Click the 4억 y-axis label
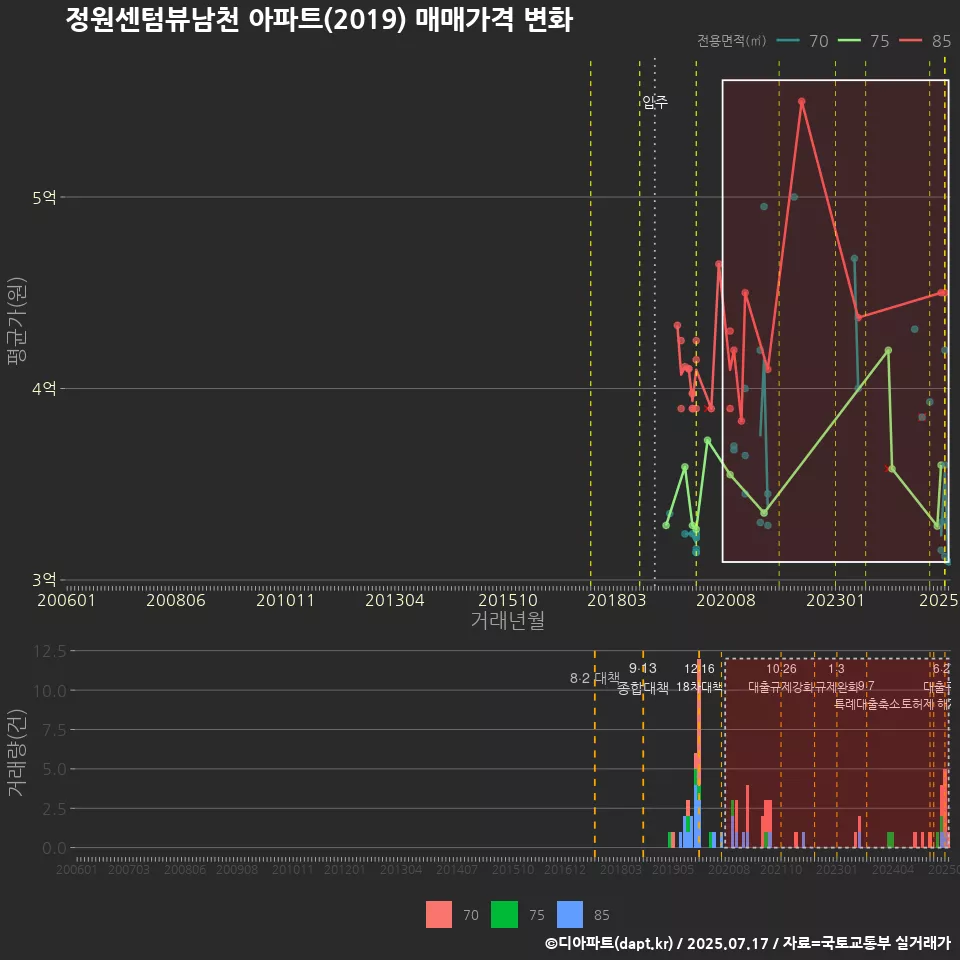 pos(44,388)
